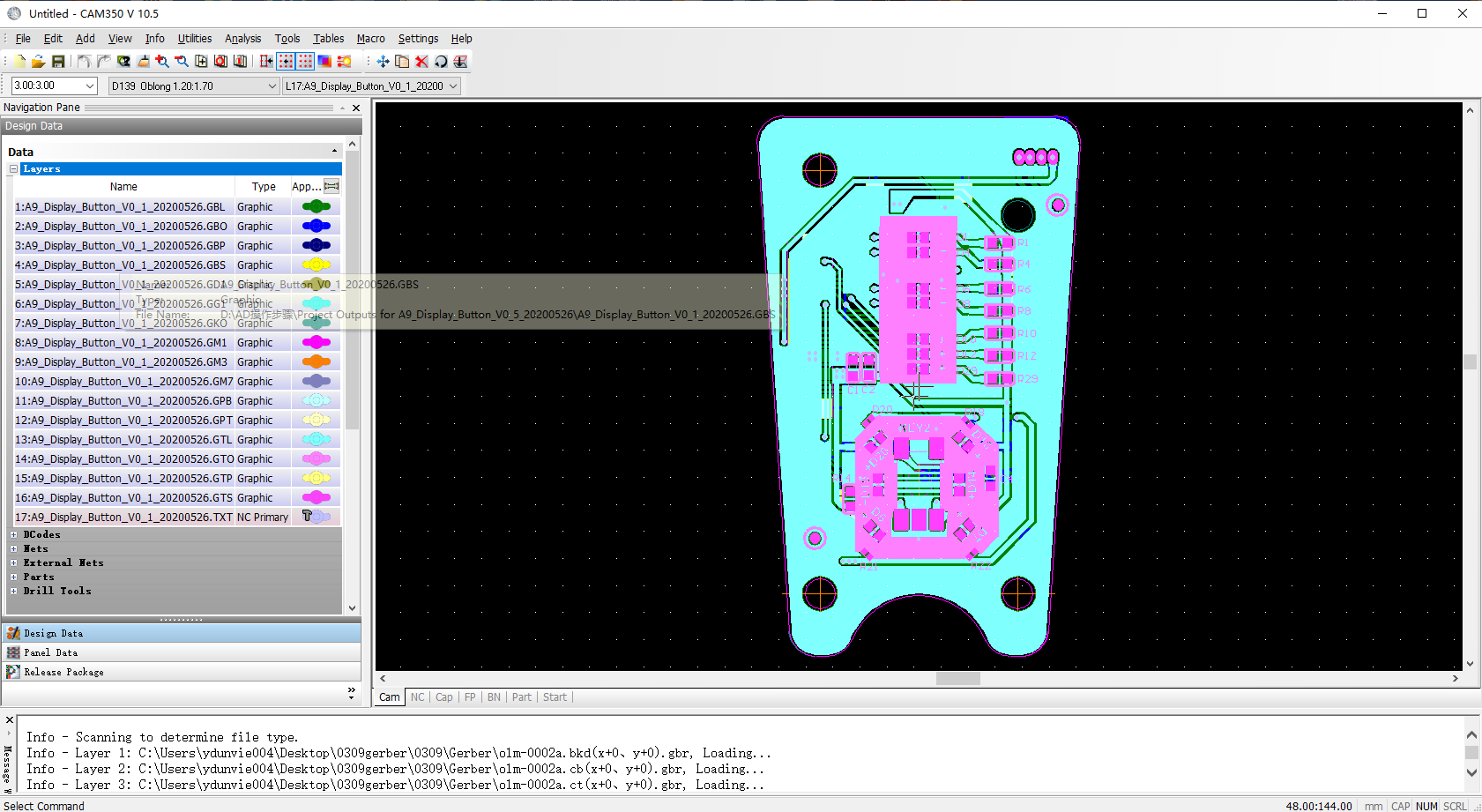Click the highlight toolbar icon

click(344, 61)
